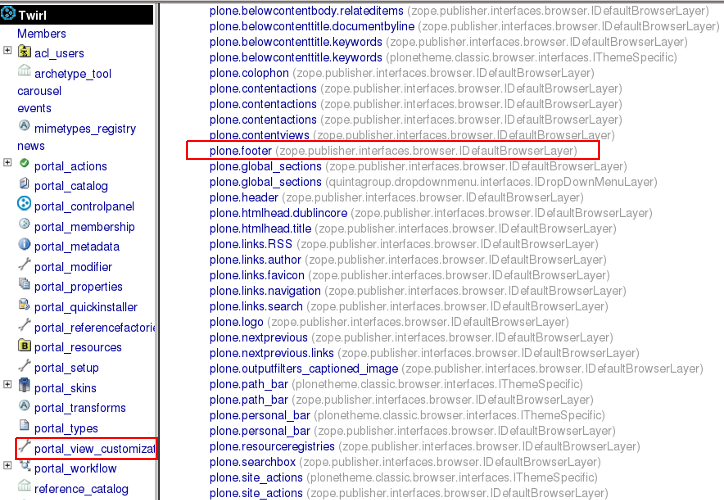Viewport: 724px width, 500px height.
Task: Open plone.belowcontentbody.relateditems link
Action: [x=306, y=11]
